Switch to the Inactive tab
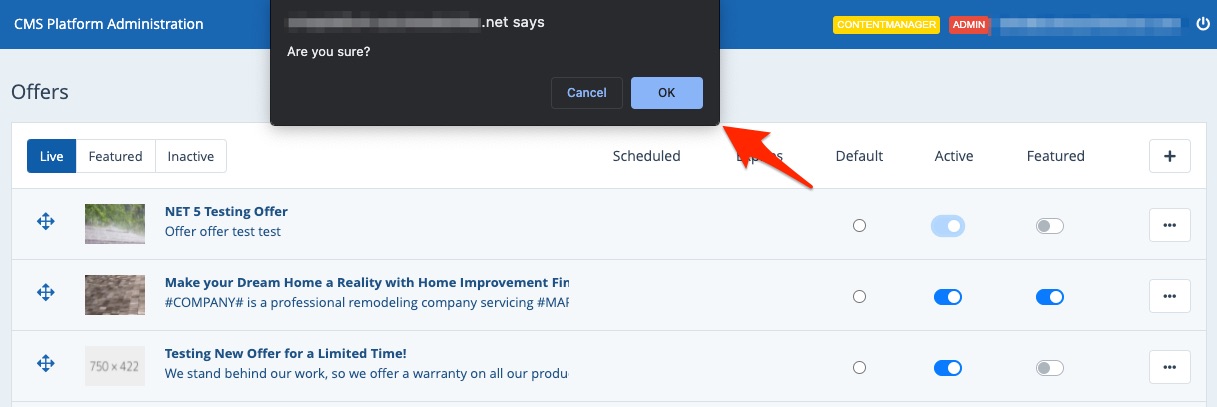The height and width of the screenshot is (407, 1217). (x=190, y=156)
